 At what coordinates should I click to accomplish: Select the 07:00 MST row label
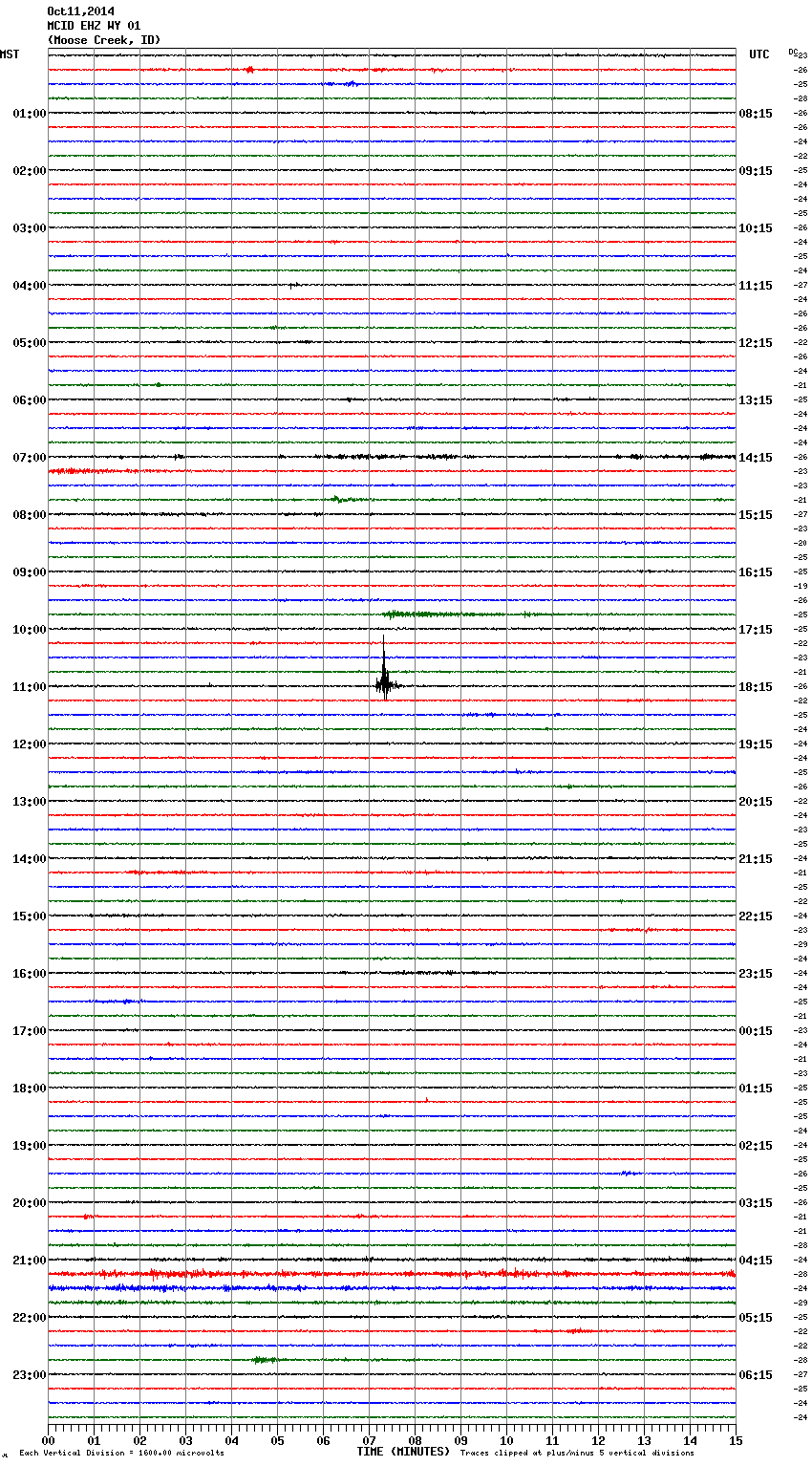[29, 458]
